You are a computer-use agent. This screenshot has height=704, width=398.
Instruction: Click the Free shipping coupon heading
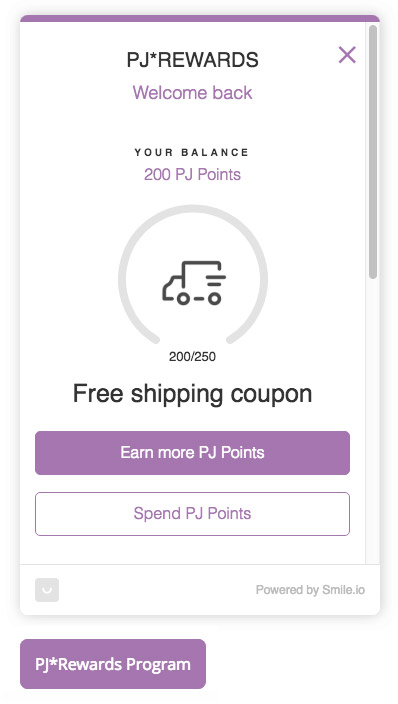pyautogui.click(x=192, y=394)
